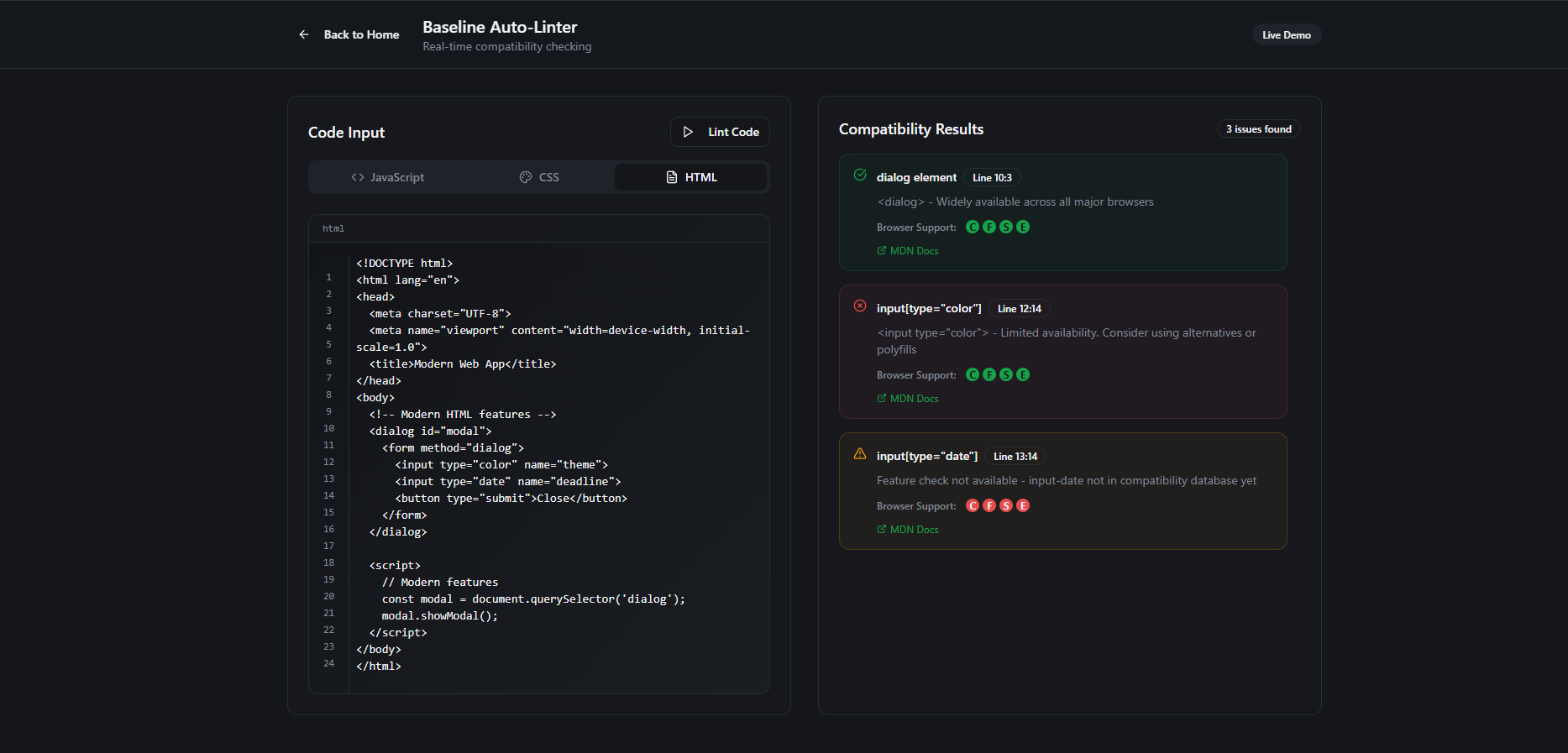The height and width of the screenshot is (753, 1568).
Task: Click Chrome support icon in dialog element card
Action: coord(973,227)
